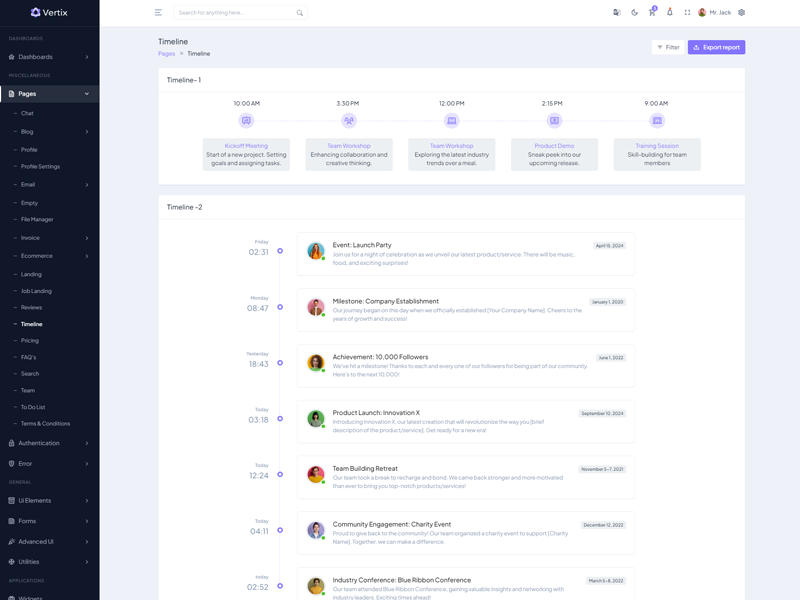Expand the Dashboards sidebar menu
This screenshot has width=800, height=600.
pyautogui.click(x=49, y=57)
